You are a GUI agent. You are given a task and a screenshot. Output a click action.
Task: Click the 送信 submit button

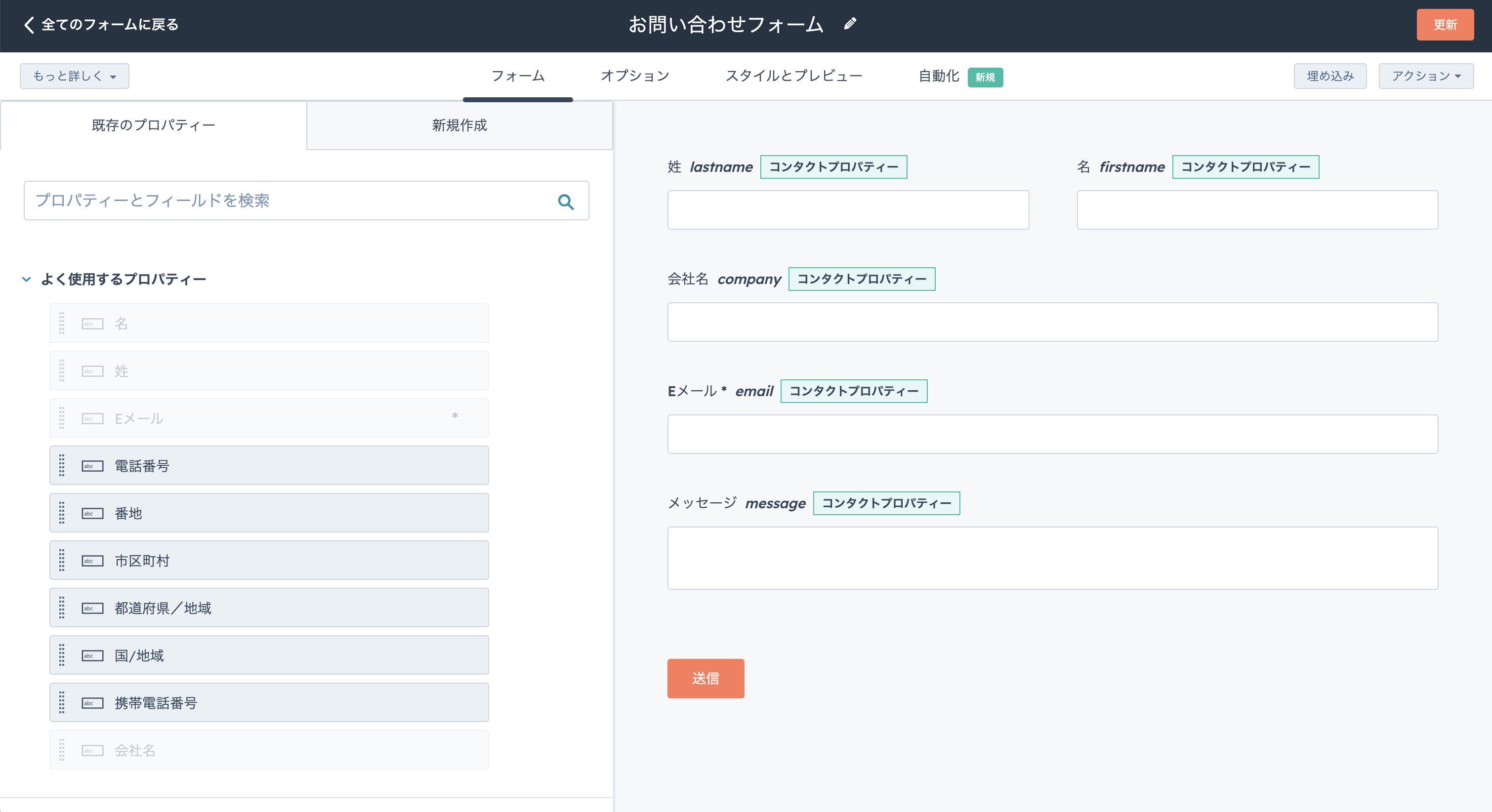[x=705, y=678]
